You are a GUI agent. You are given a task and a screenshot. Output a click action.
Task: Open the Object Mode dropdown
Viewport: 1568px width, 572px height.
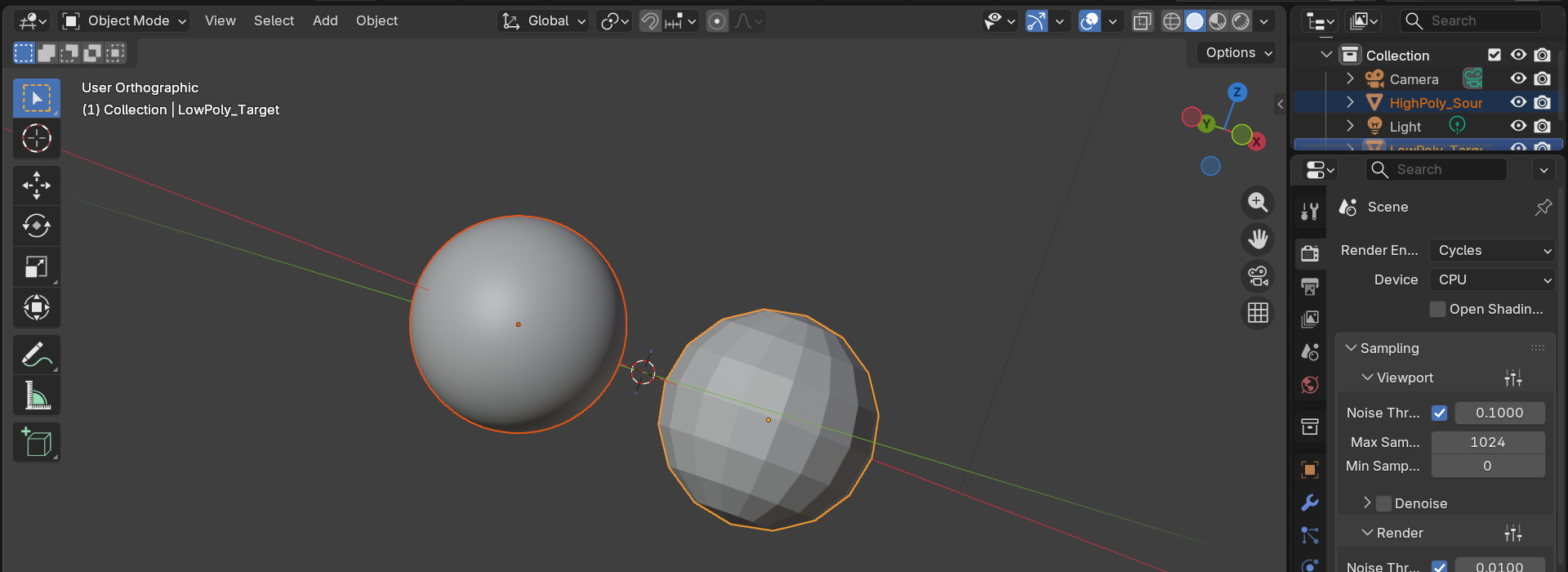[x=124, y=21]
